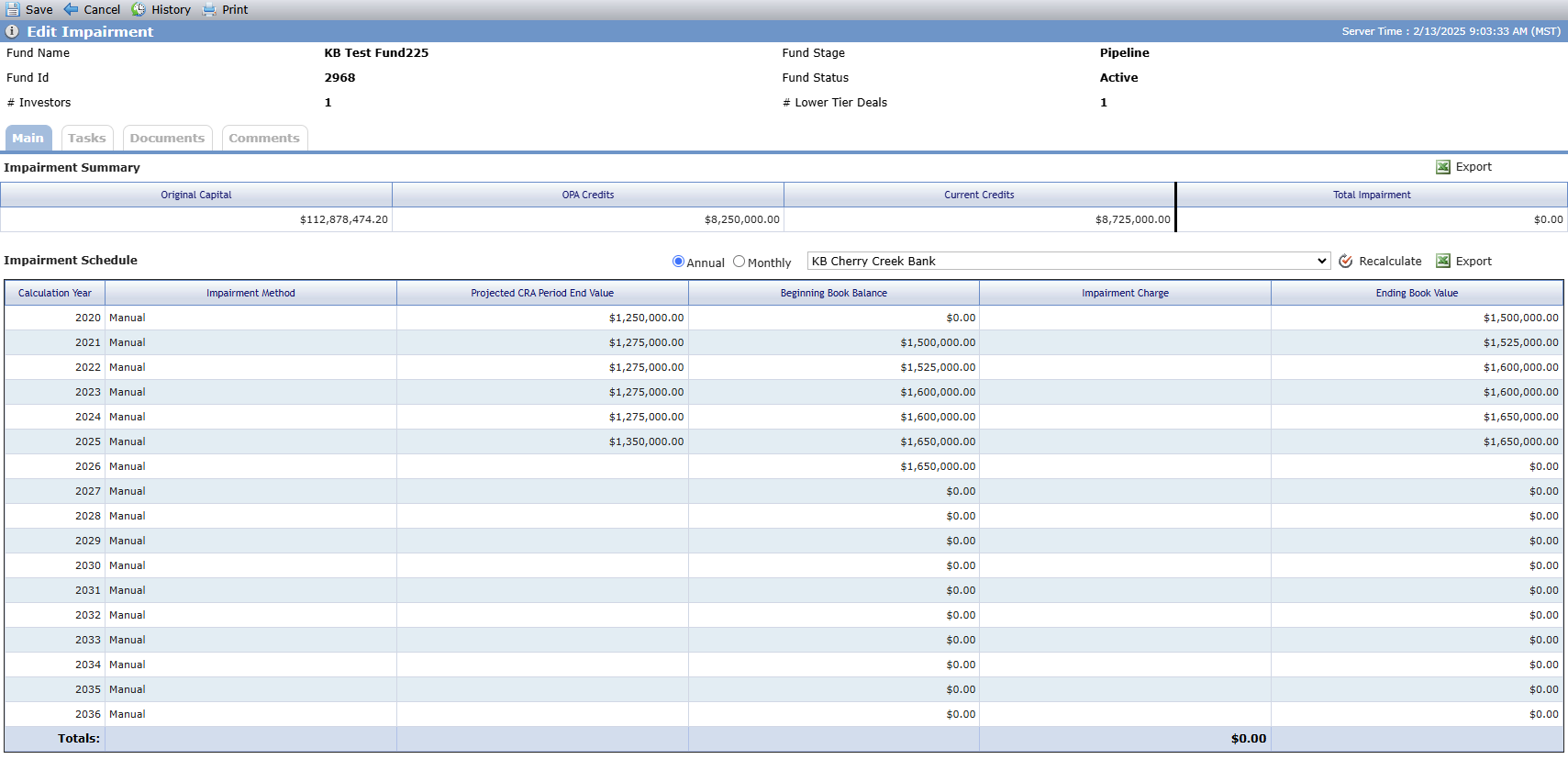The image size is (1568, 782).
Task: Open the Documents tab
Action: [167, 139]
